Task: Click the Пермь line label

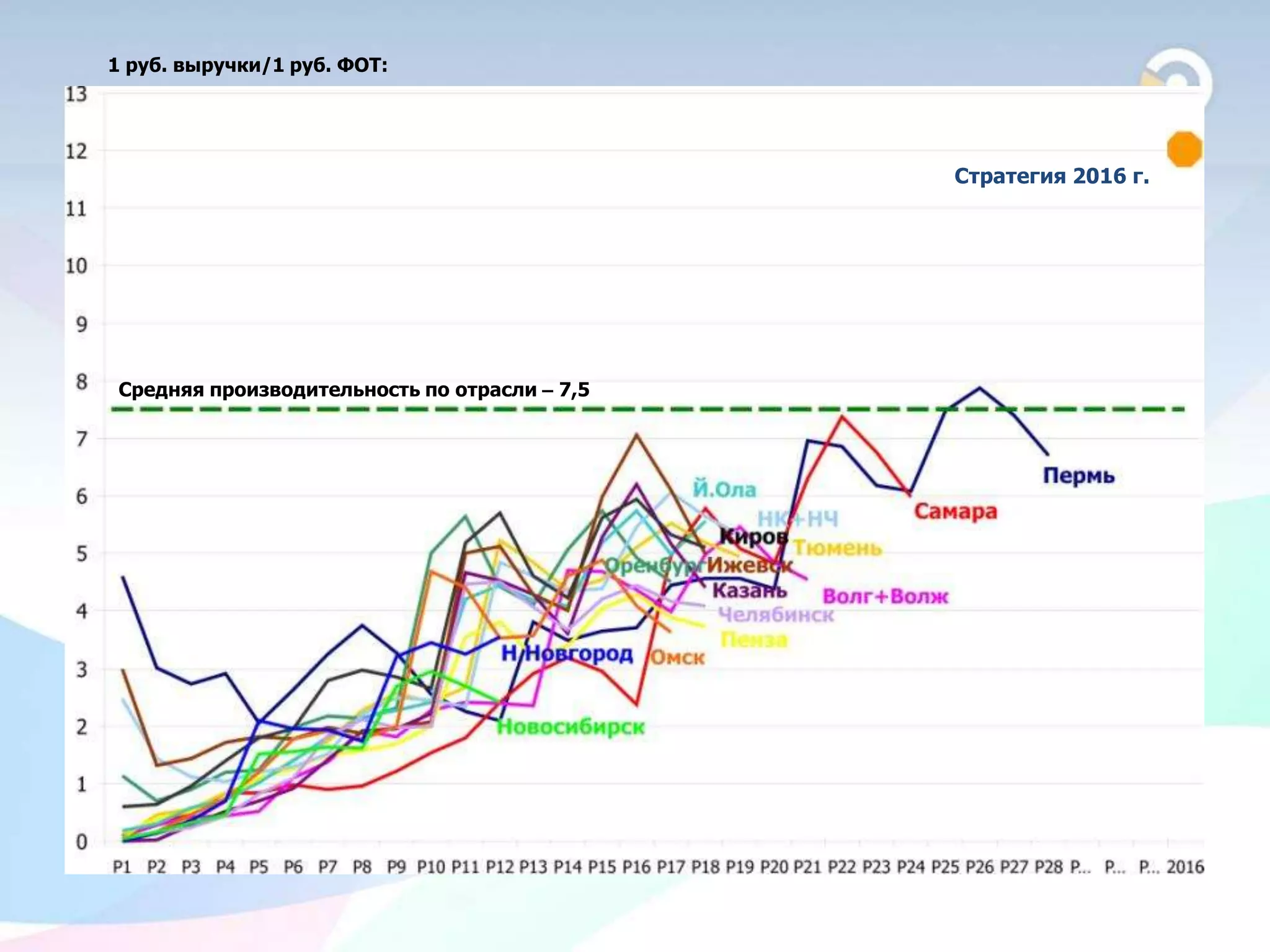Action: click(x=1078, y=476)
